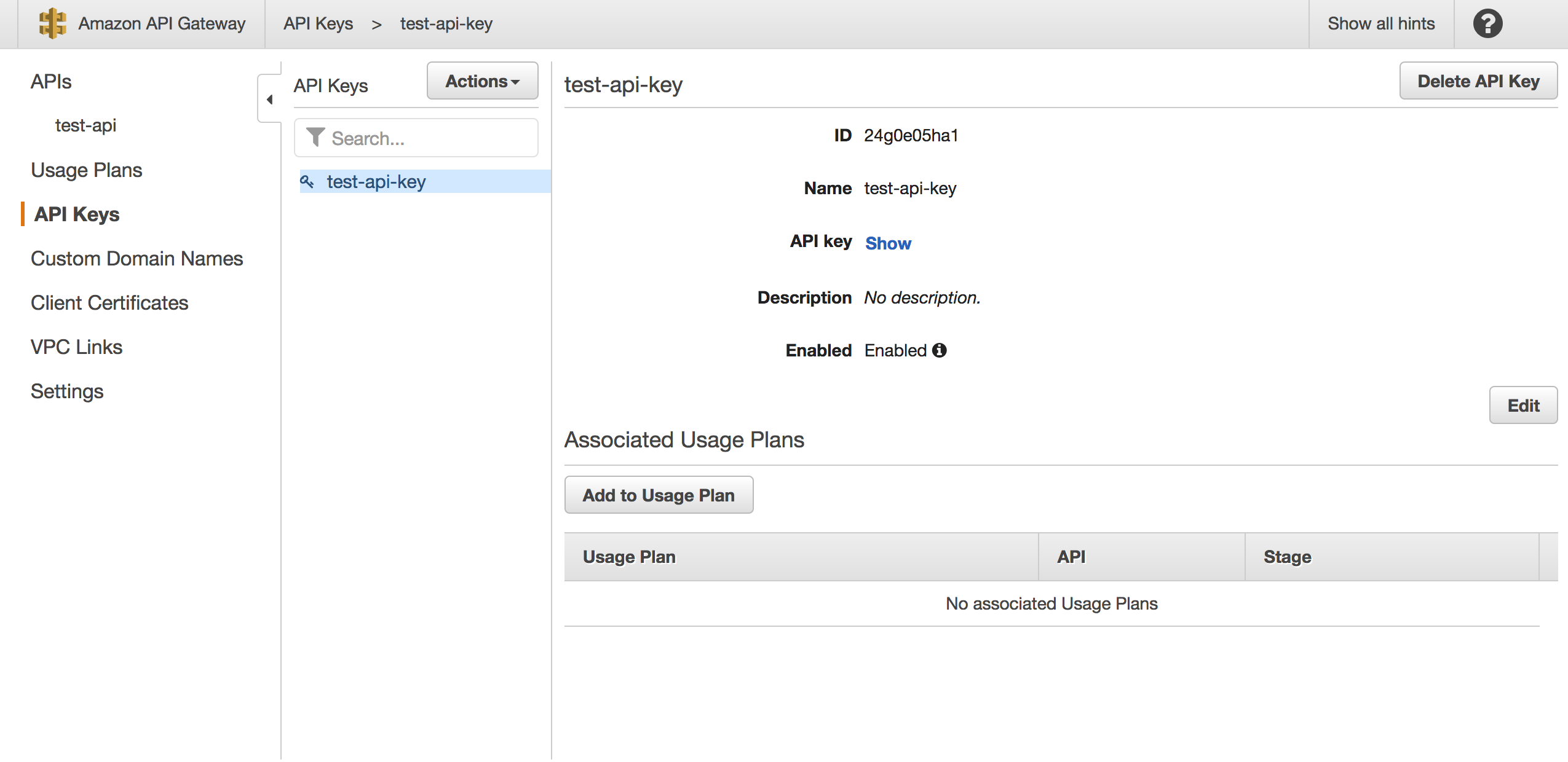Click the filter funnel icon in search

point(315,138)
